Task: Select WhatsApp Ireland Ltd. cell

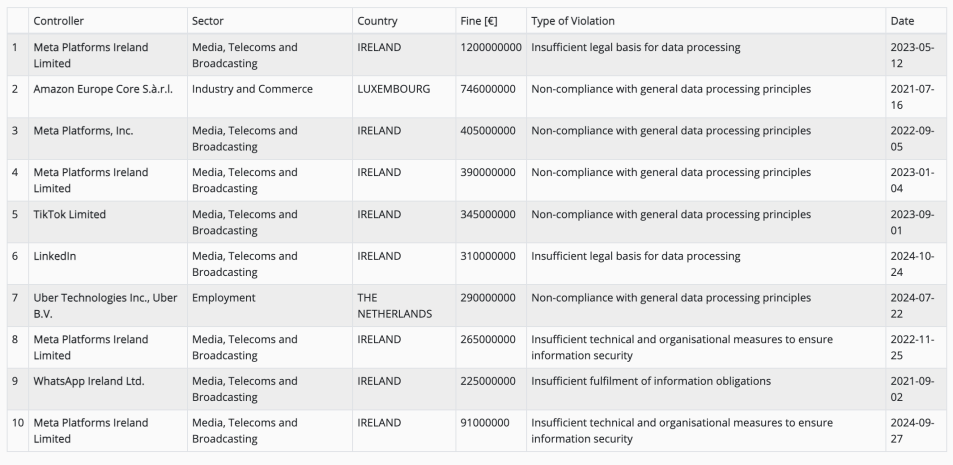Action: coord(89,381)
